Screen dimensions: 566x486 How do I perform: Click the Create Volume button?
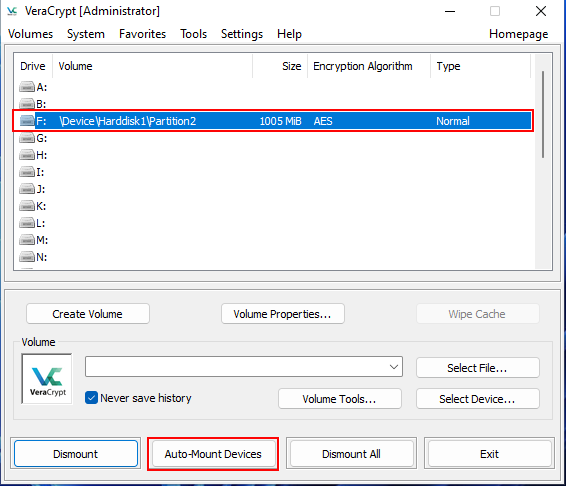[88, 314]
